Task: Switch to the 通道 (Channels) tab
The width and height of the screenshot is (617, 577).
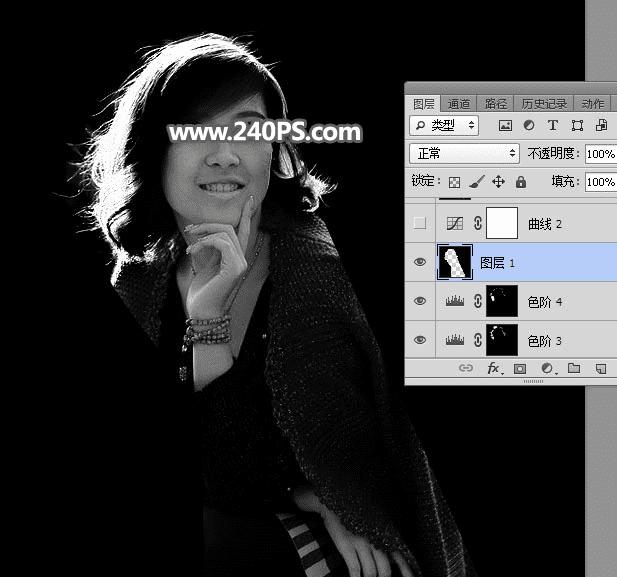Action: [x=459, y=104]
